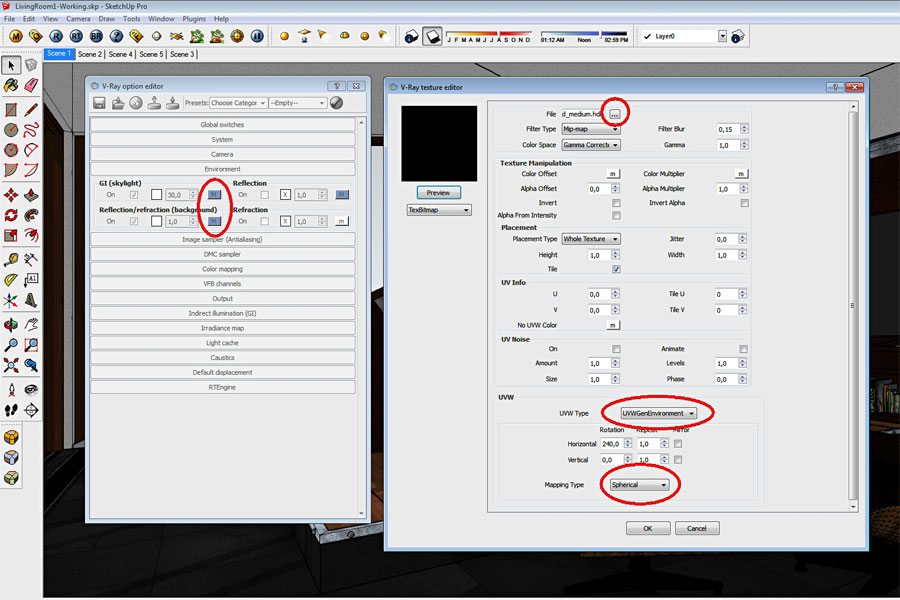
Task: Open V-Ray help question mark icon
Action: point(116,36)
